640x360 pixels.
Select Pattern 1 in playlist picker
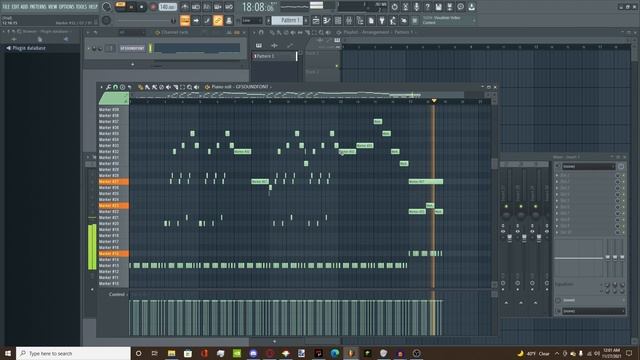[275, 56]
